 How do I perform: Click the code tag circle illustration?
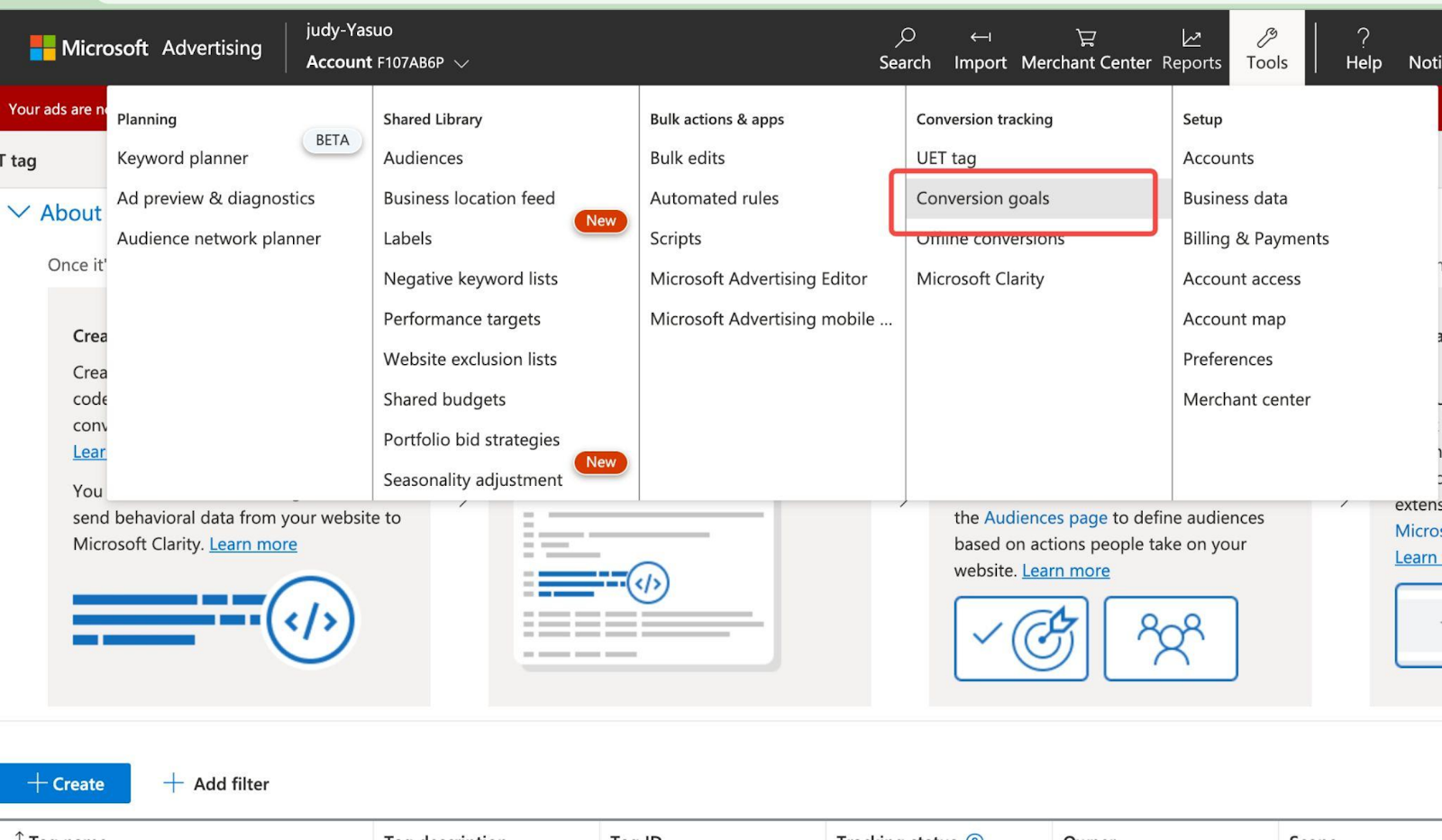(311, 620)
